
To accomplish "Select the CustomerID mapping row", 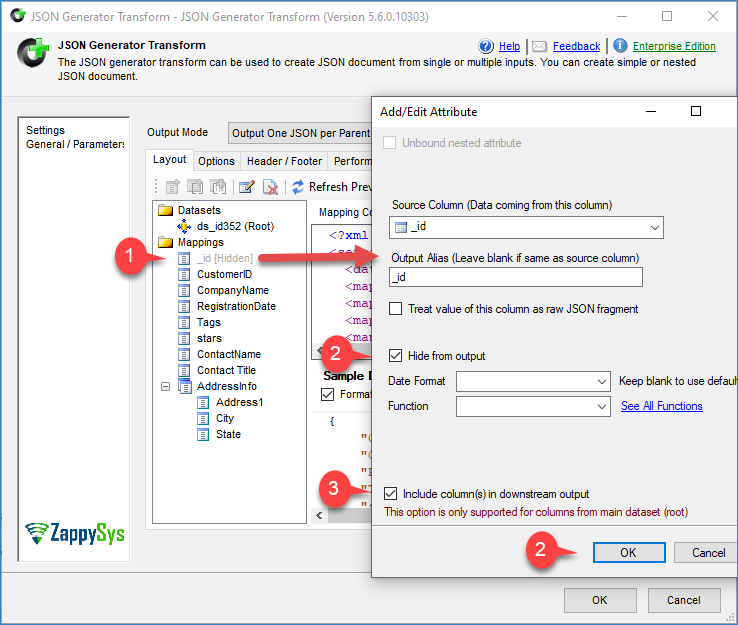I will click(x=225, y=274).
